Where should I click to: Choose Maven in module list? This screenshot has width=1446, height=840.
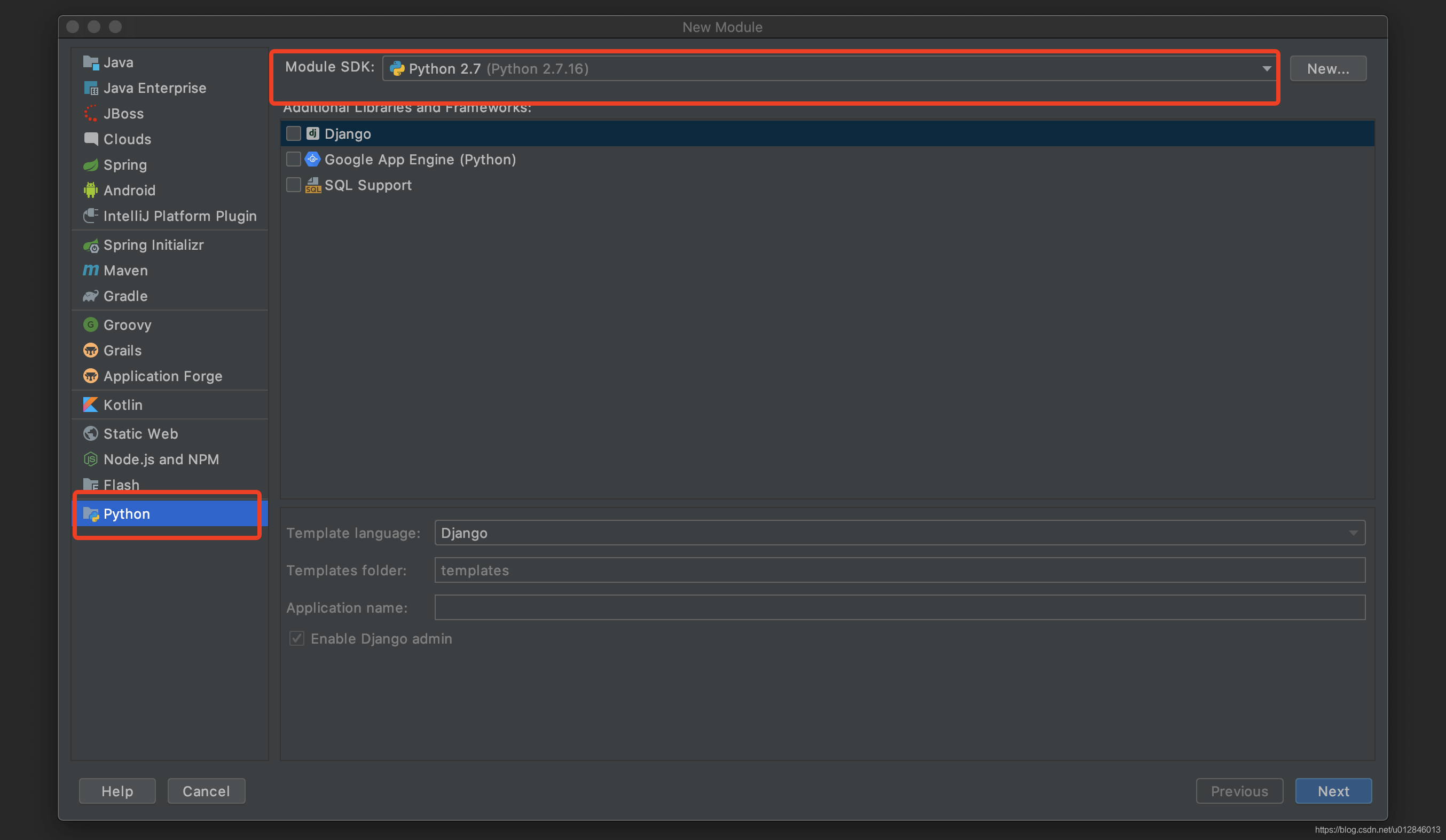click(125, 270)
